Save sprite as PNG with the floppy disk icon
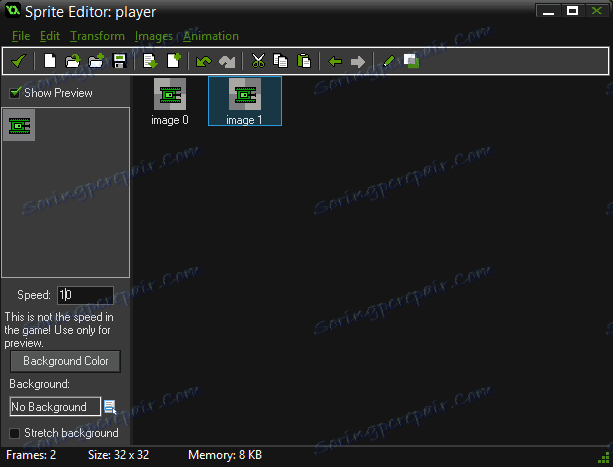Image resolution: width=613 pixels, height=467 pixels. click(119, 61)
